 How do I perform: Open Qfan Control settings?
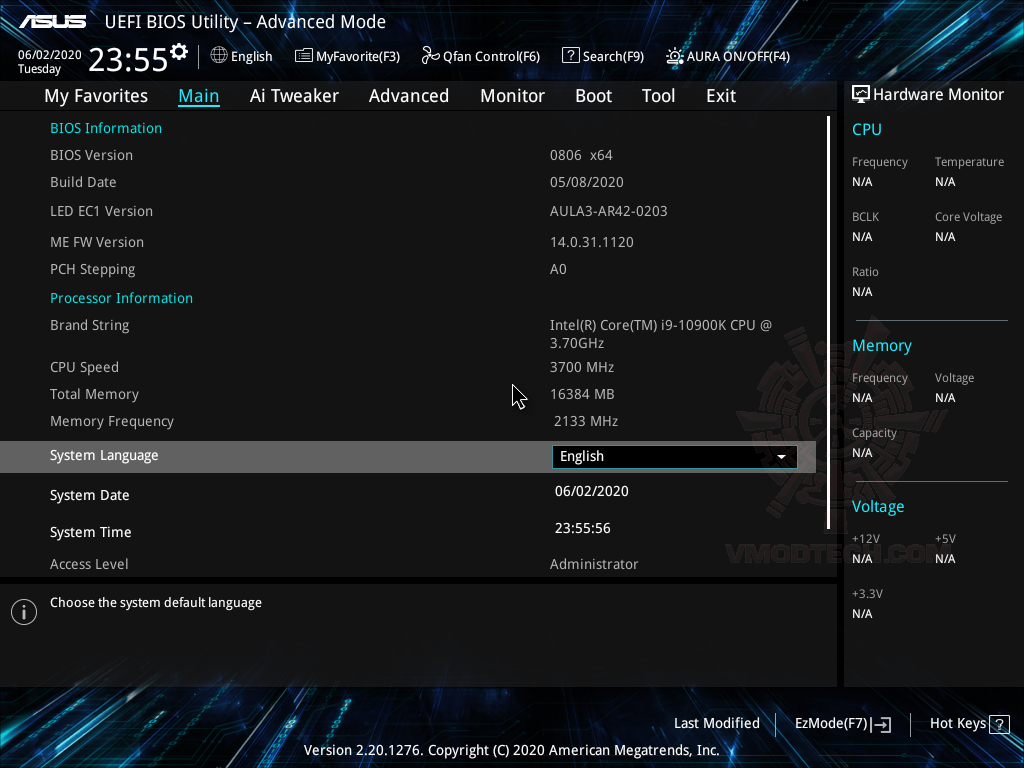click(x=480, y=56)
